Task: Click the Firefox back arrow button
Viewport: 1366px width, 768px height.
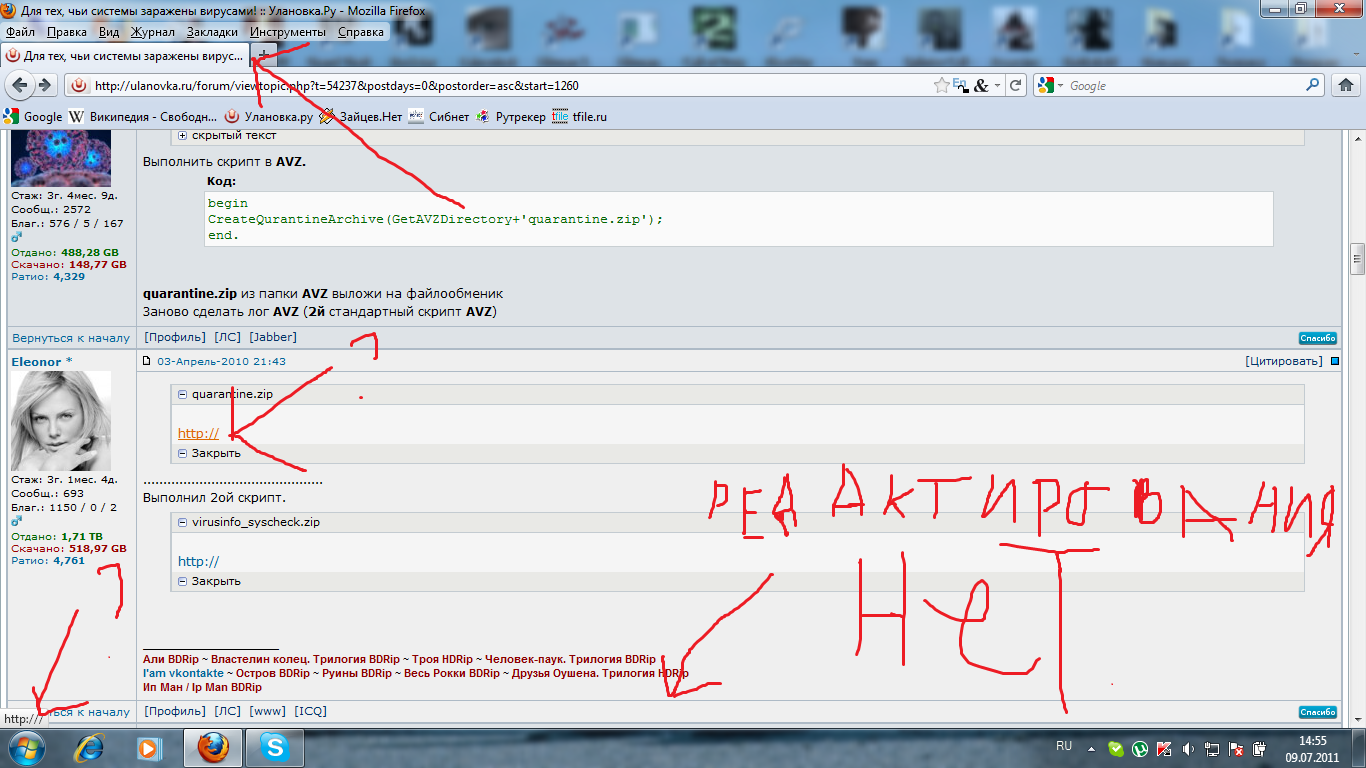Action: pos(19,86)
